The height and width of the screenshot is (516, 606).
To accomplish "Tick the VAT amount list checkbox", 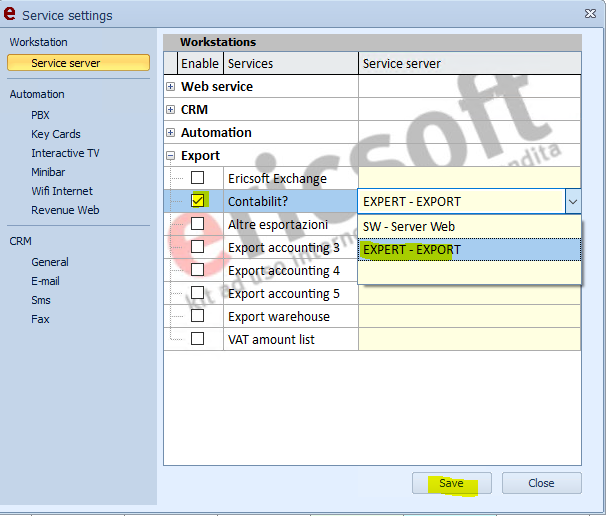I will point(198,339).
